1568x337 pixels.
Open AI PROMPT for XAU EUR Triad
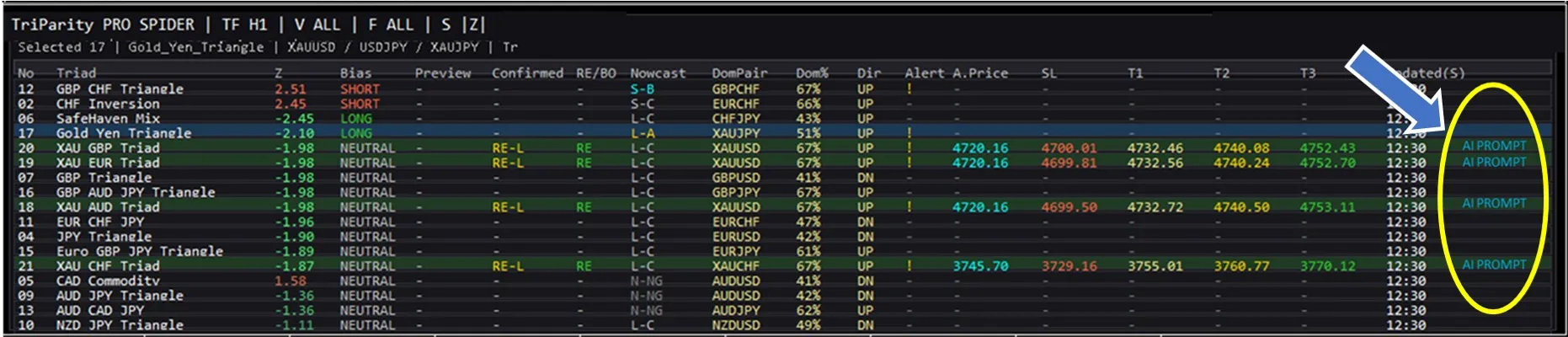1494,162
